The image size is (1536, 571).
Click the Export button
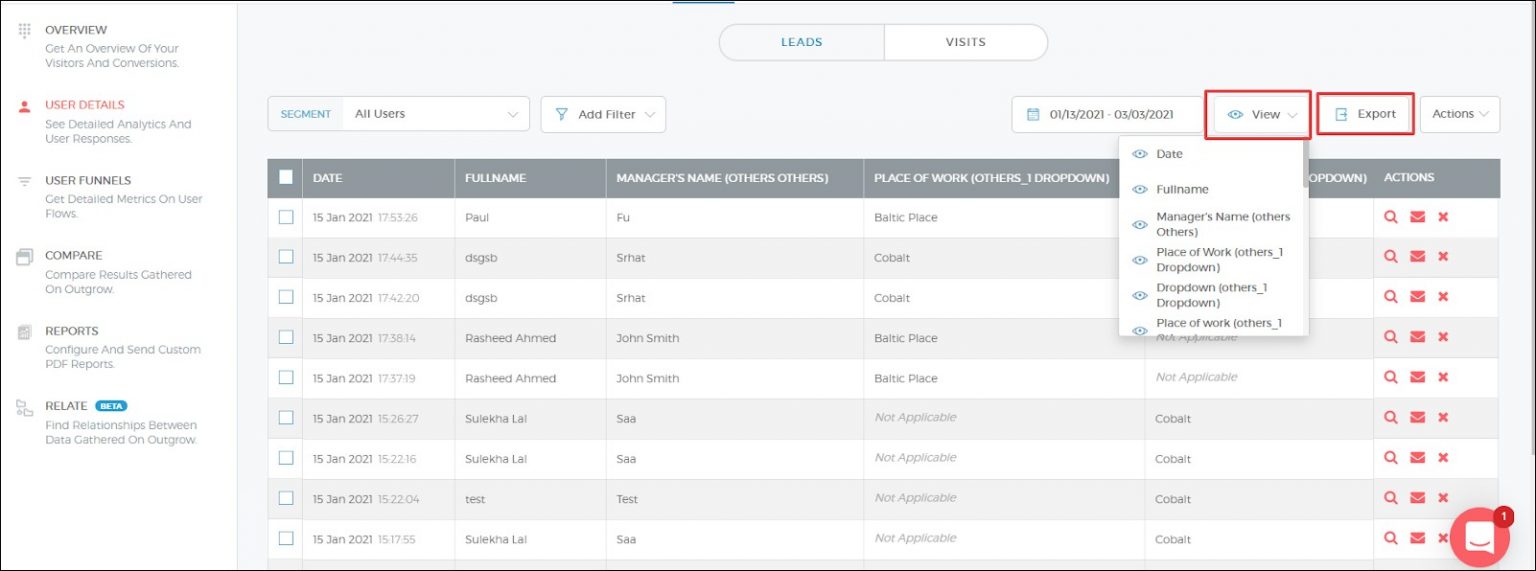1365,114
